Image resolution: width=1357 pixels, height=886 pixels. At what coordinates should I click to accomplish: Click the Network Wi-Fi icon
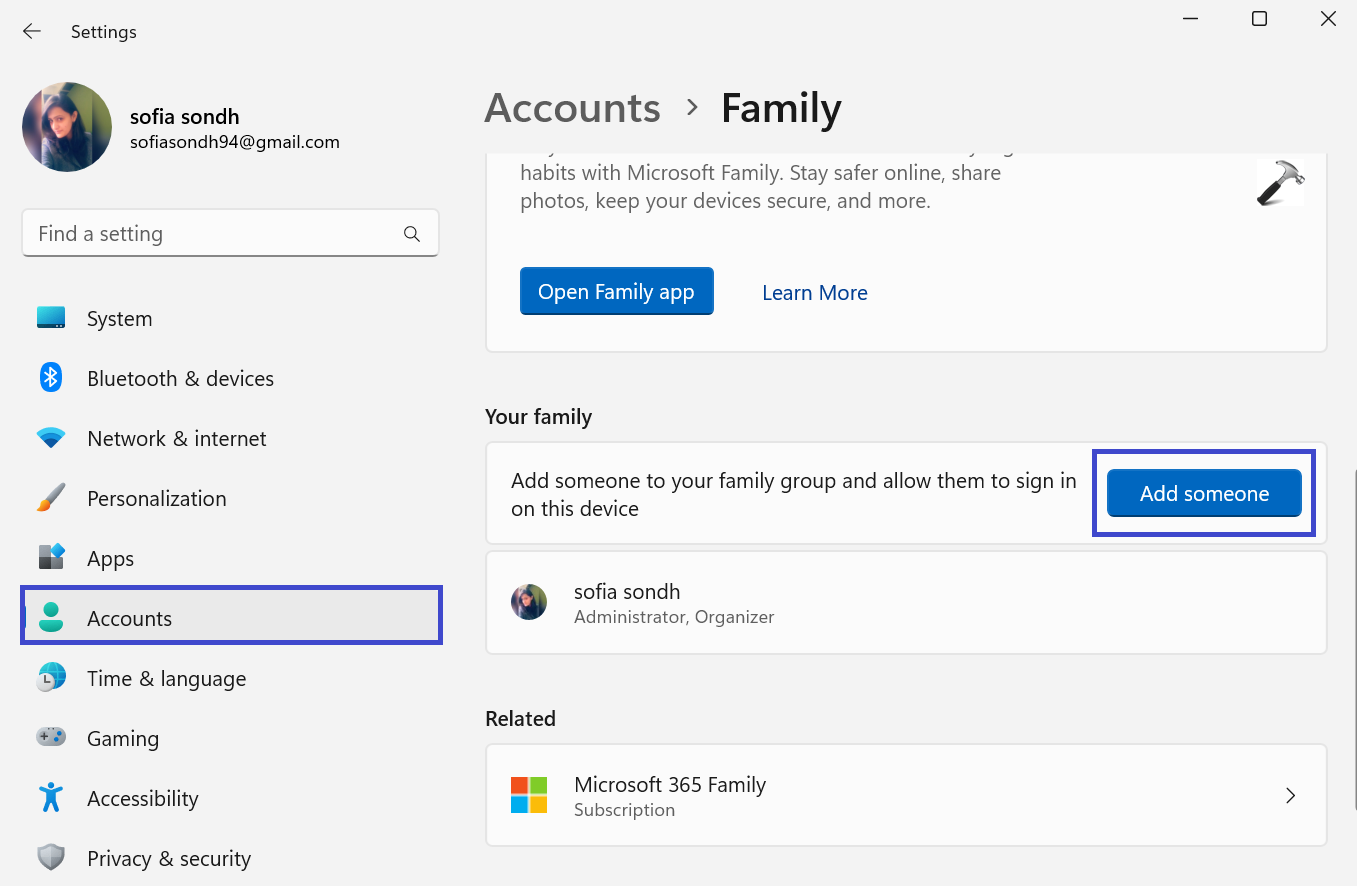51,438
